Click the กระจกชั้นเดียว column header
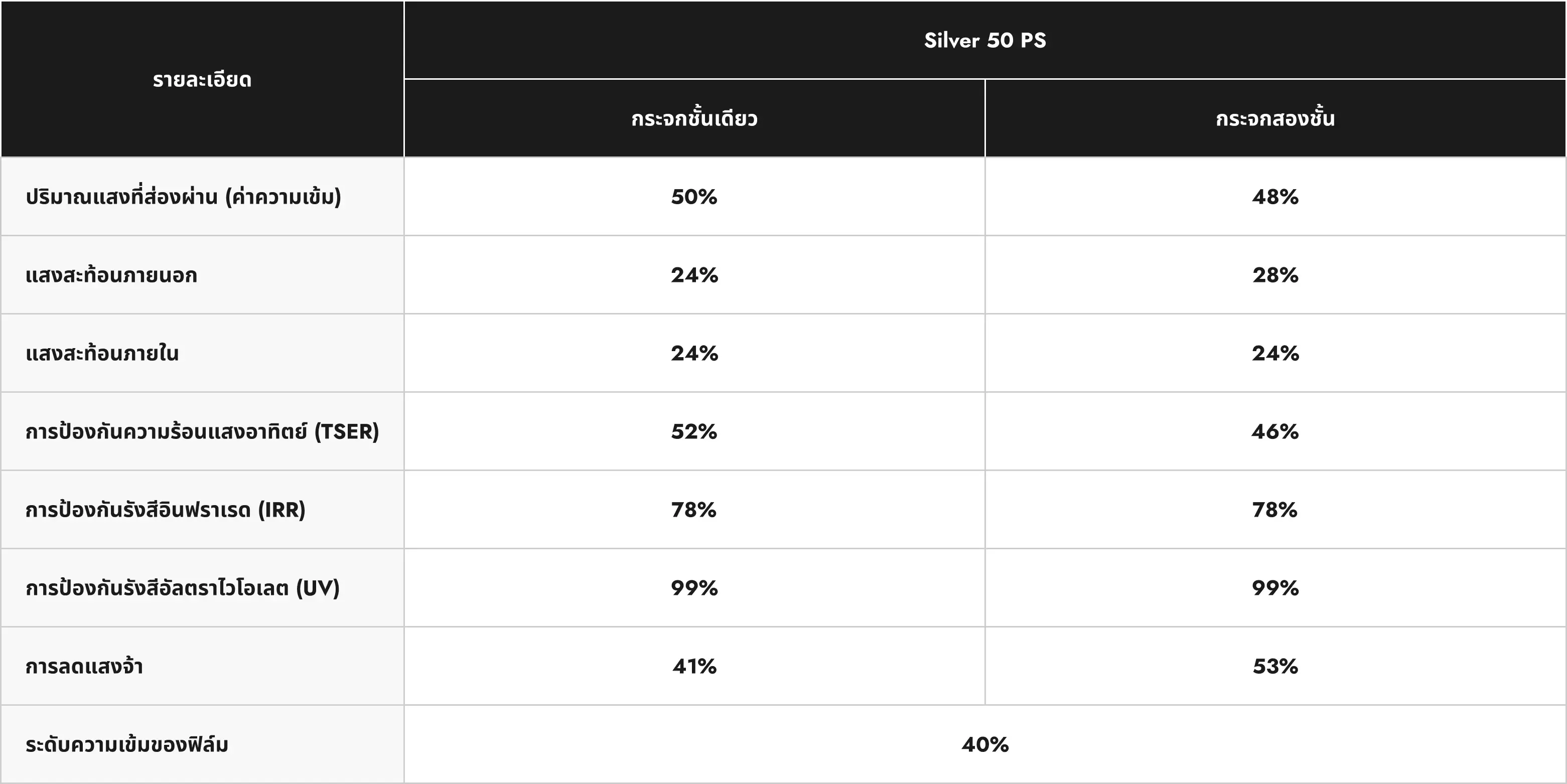 (x=694, y=118)
